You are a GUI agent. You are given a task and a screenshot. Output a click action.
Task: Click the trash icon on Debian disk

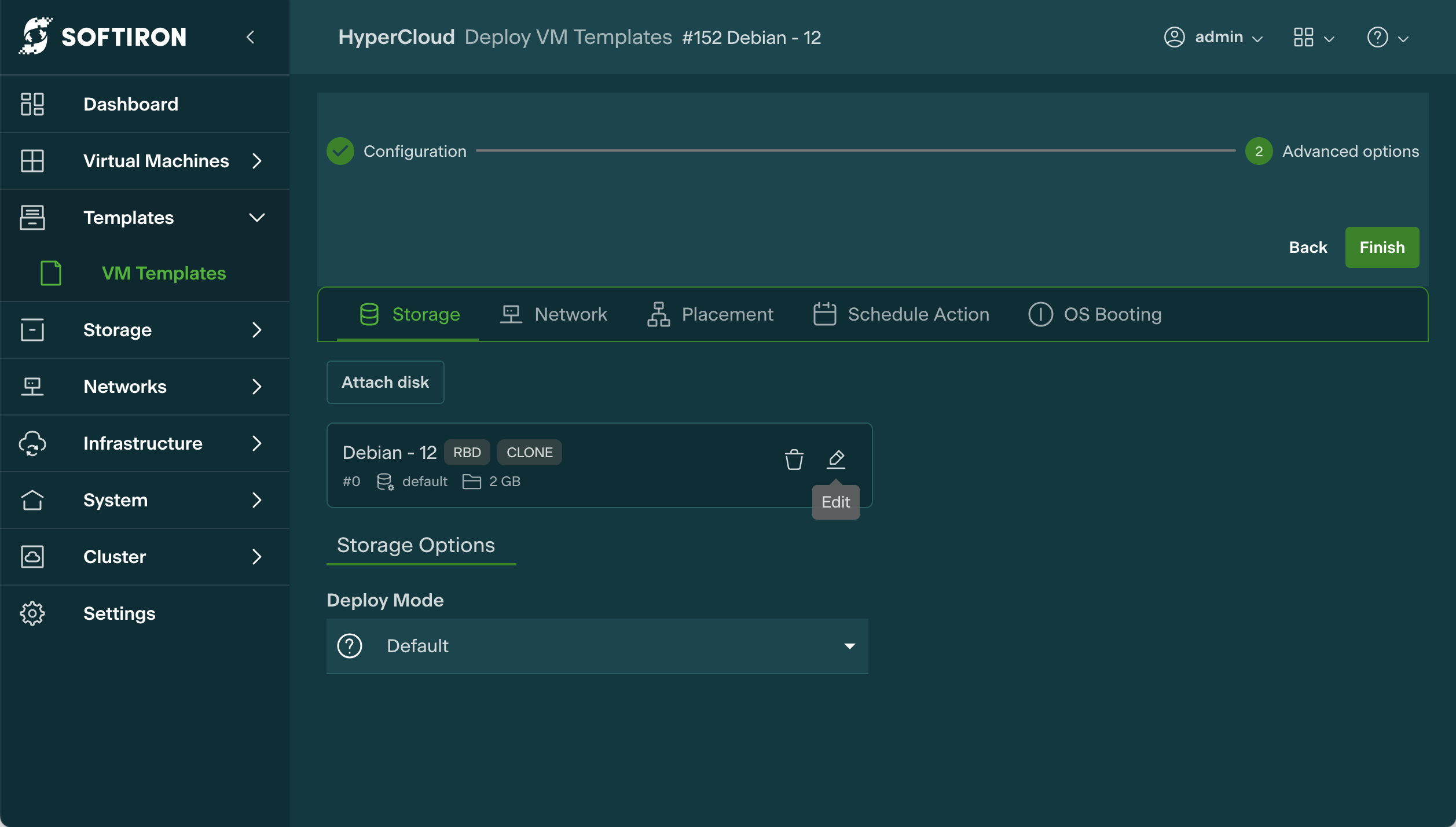794,460
